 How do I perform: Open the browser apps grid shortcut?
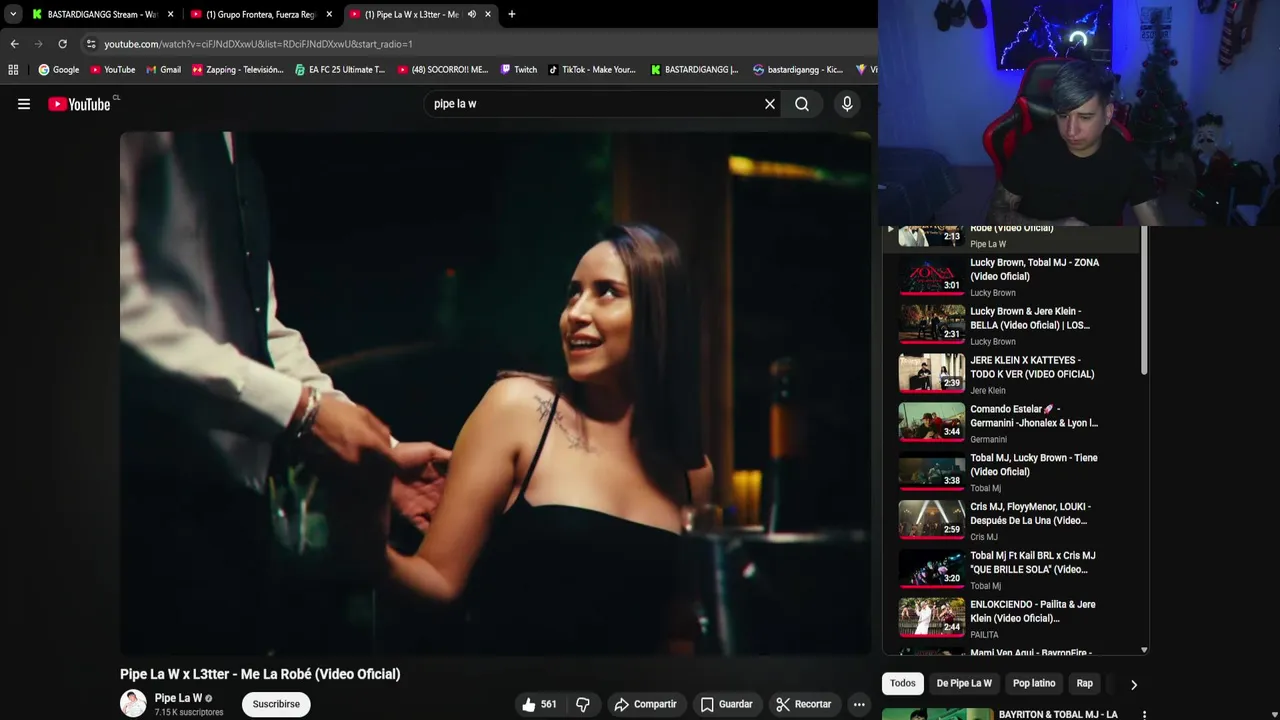(x=13, y=70)
